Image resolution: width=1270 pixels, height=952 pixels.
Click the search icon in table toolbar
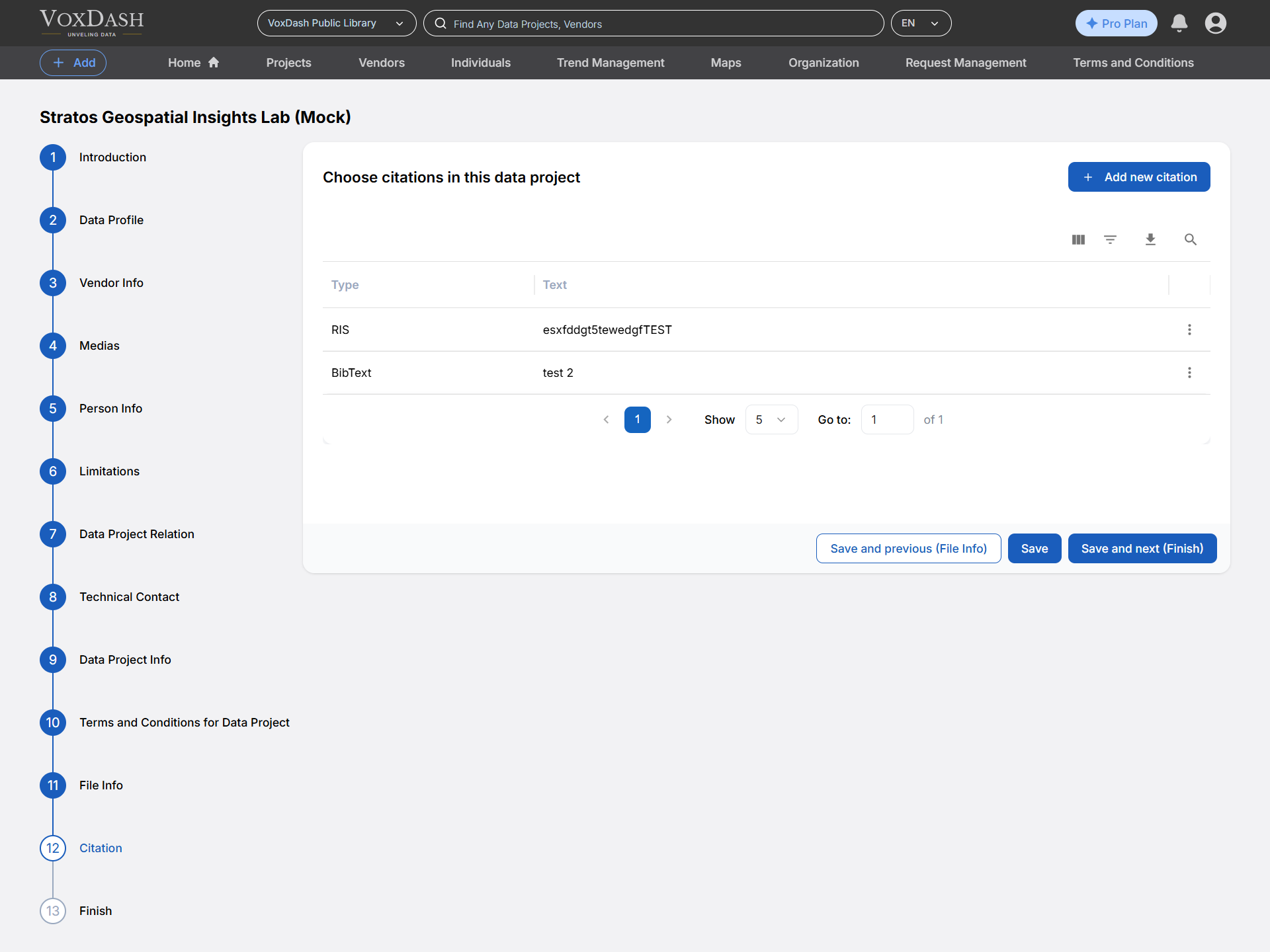[x=1190, y=239]
